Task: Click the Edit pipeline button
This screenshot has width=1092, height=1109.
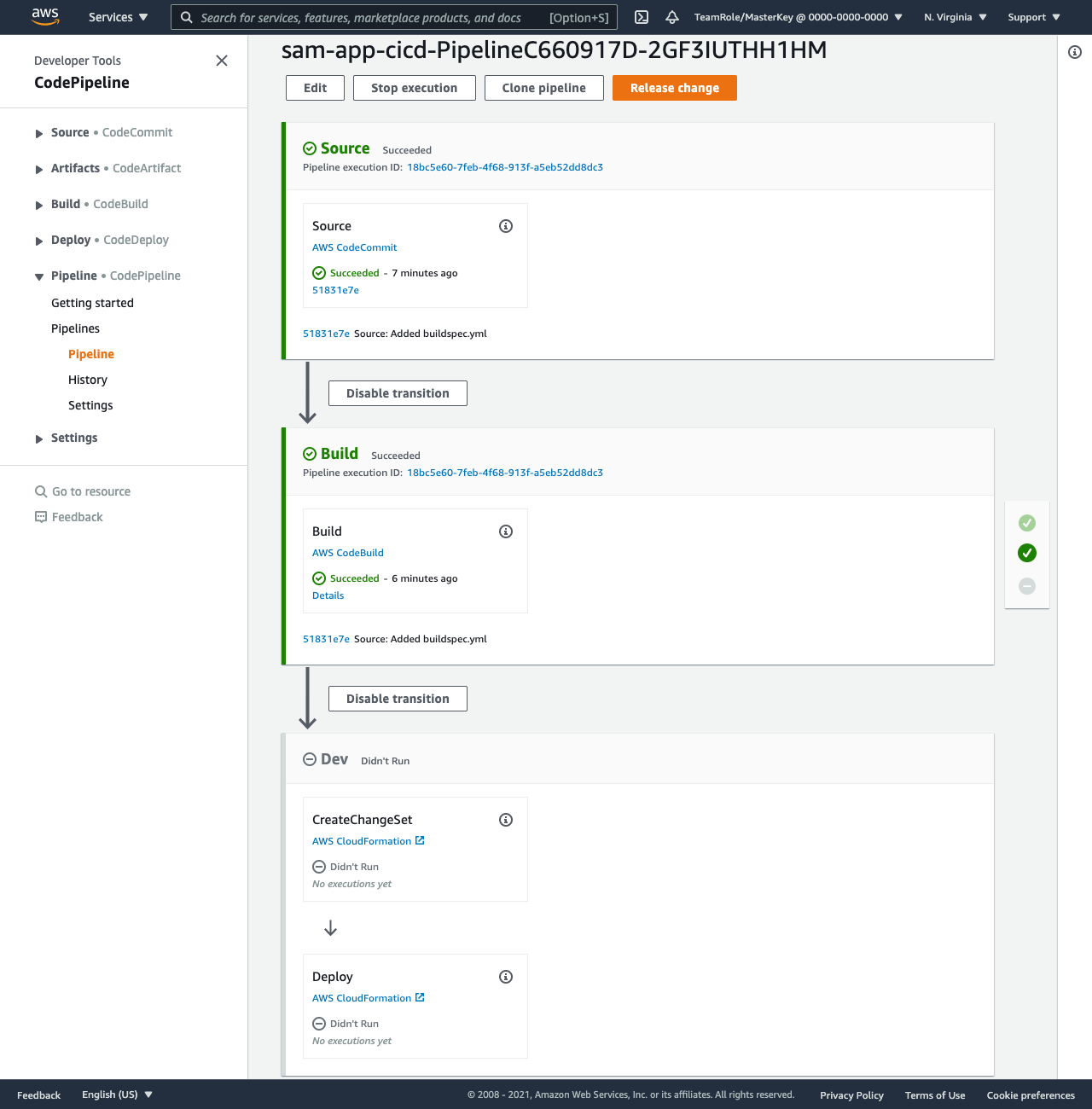Action: tap(315, 88)
